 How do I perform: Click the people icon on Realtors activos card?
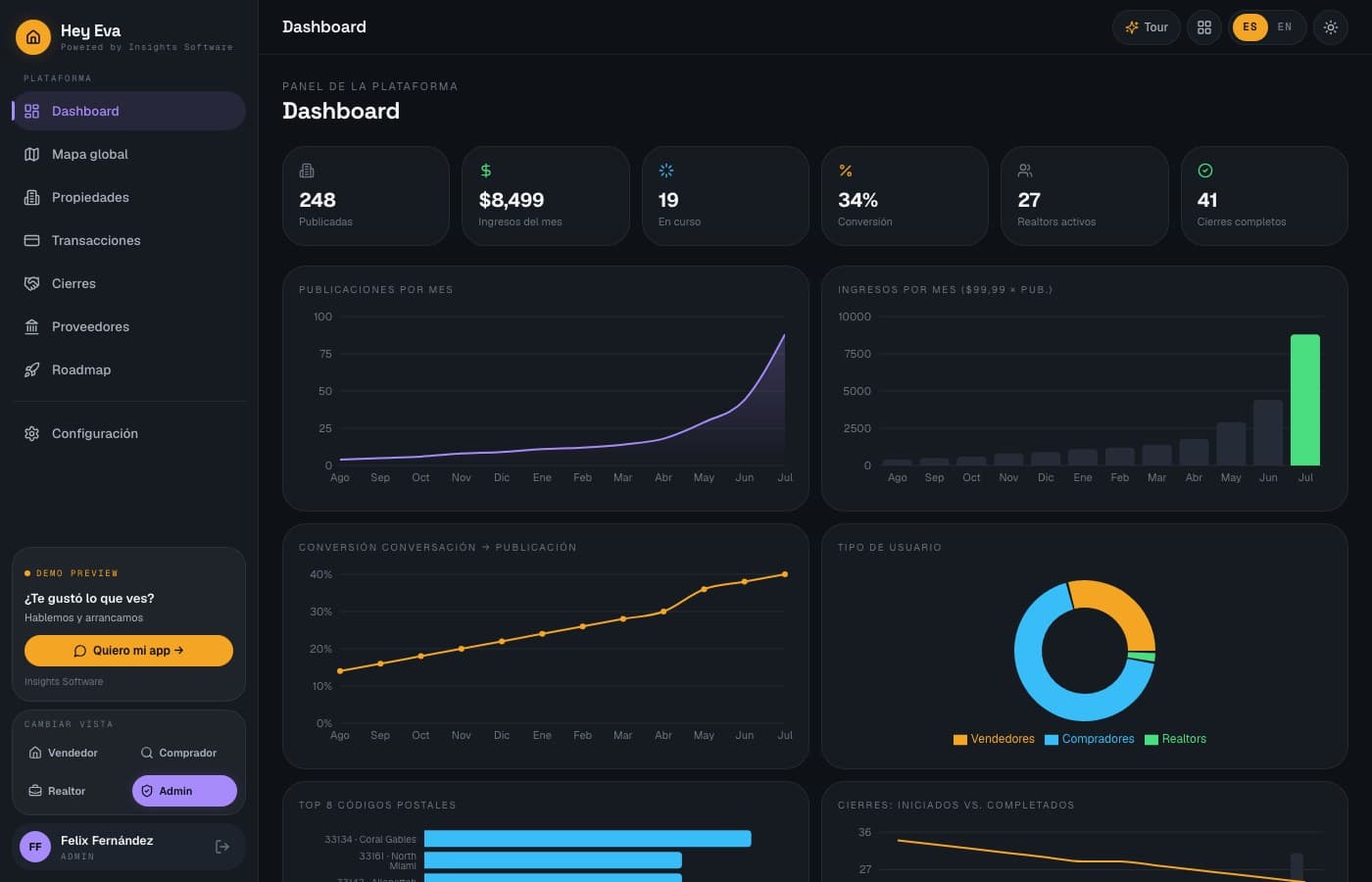click(1025, 171)
